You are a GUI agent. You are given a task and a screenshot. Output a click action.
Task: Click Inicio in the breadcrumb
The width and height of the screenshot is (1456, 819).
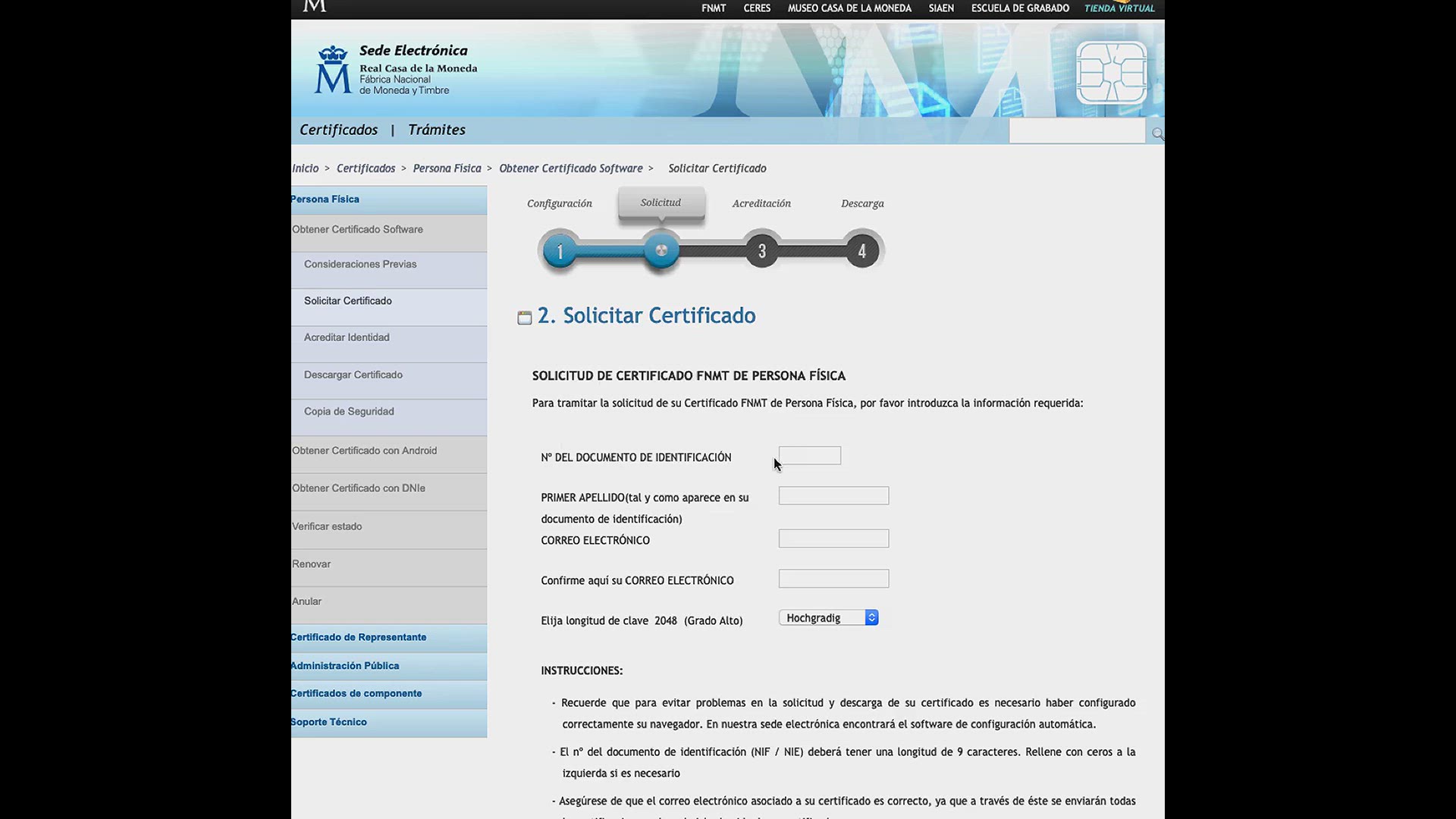(x=306, y=168)
